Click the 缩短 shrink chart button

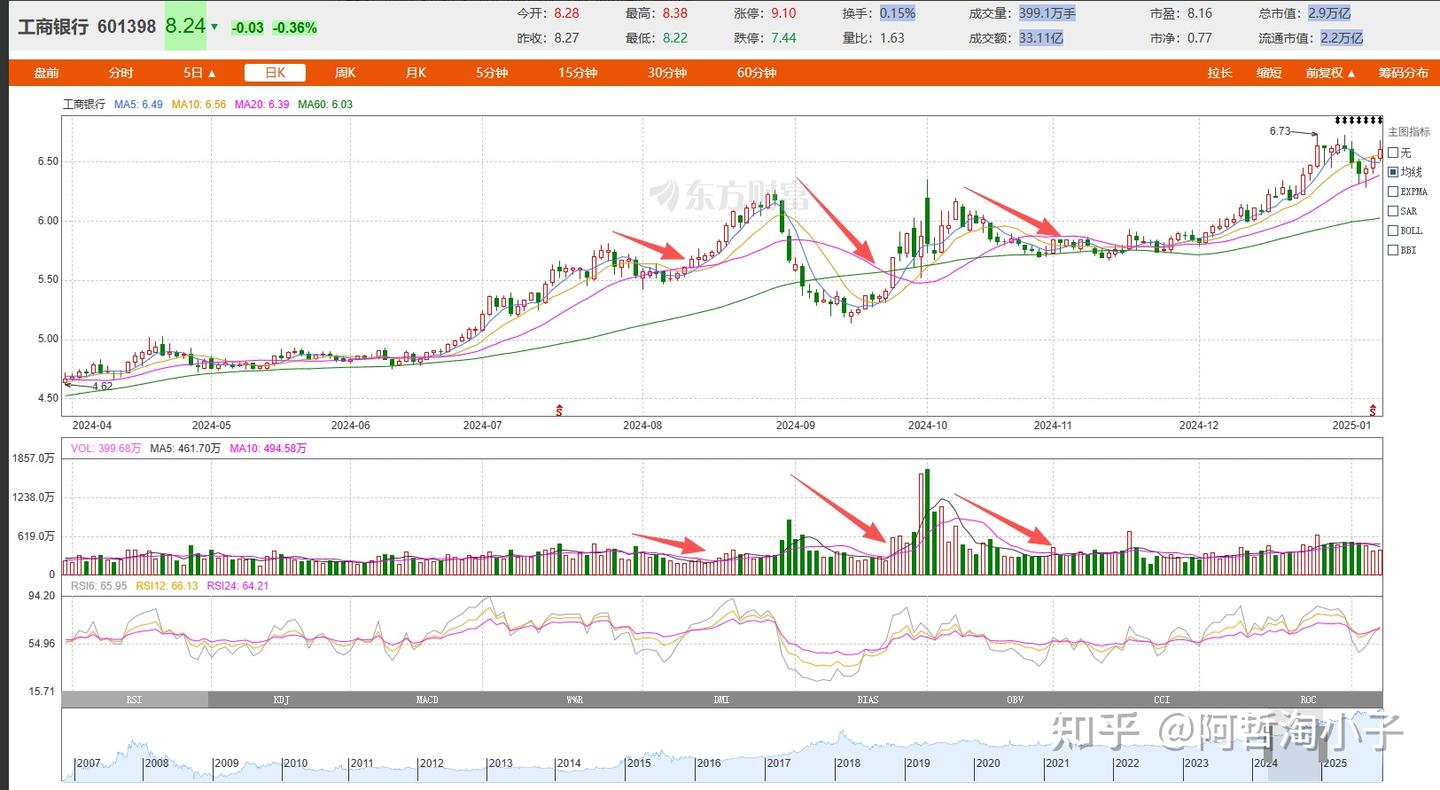1270,73
